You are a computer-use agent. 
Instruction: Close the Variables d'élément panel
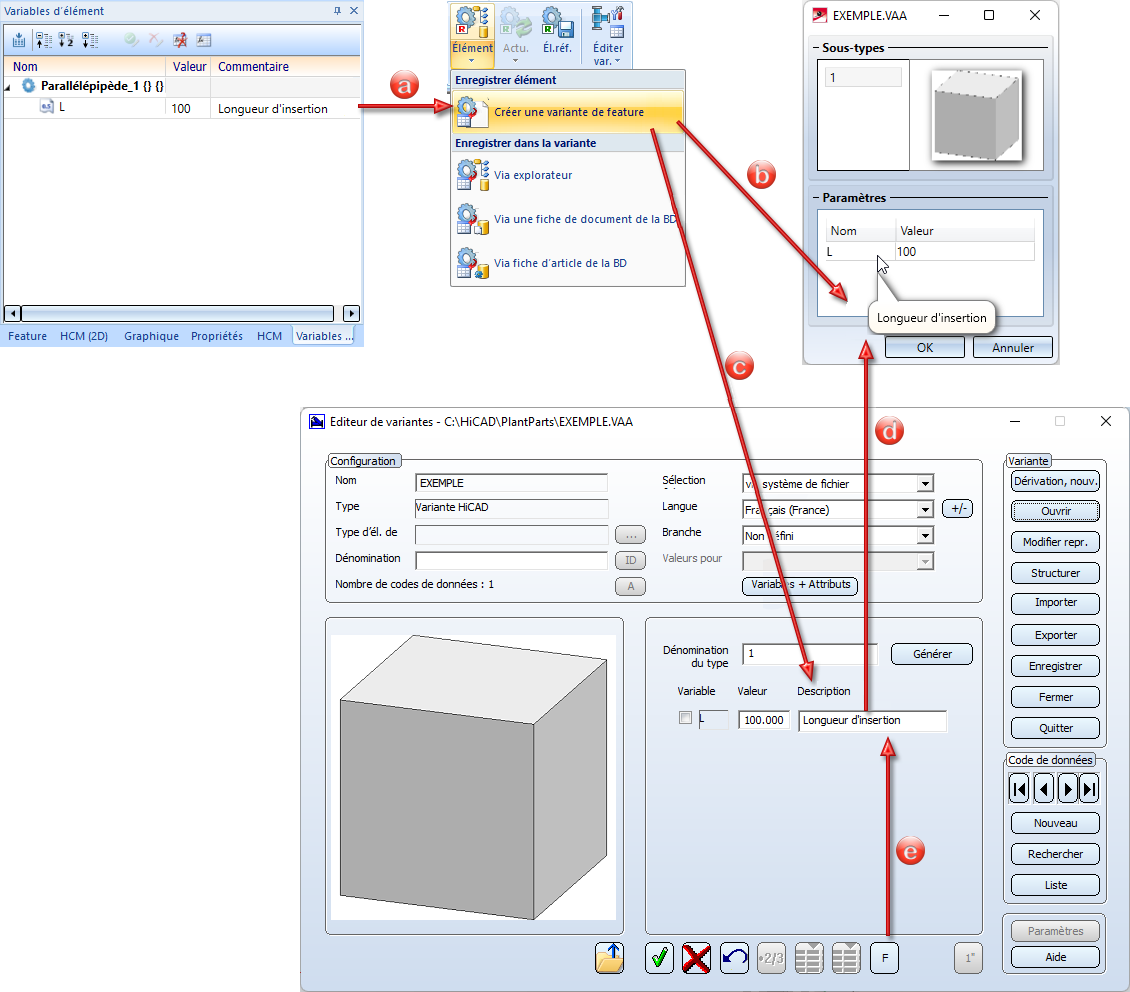(x=354, y=11)
